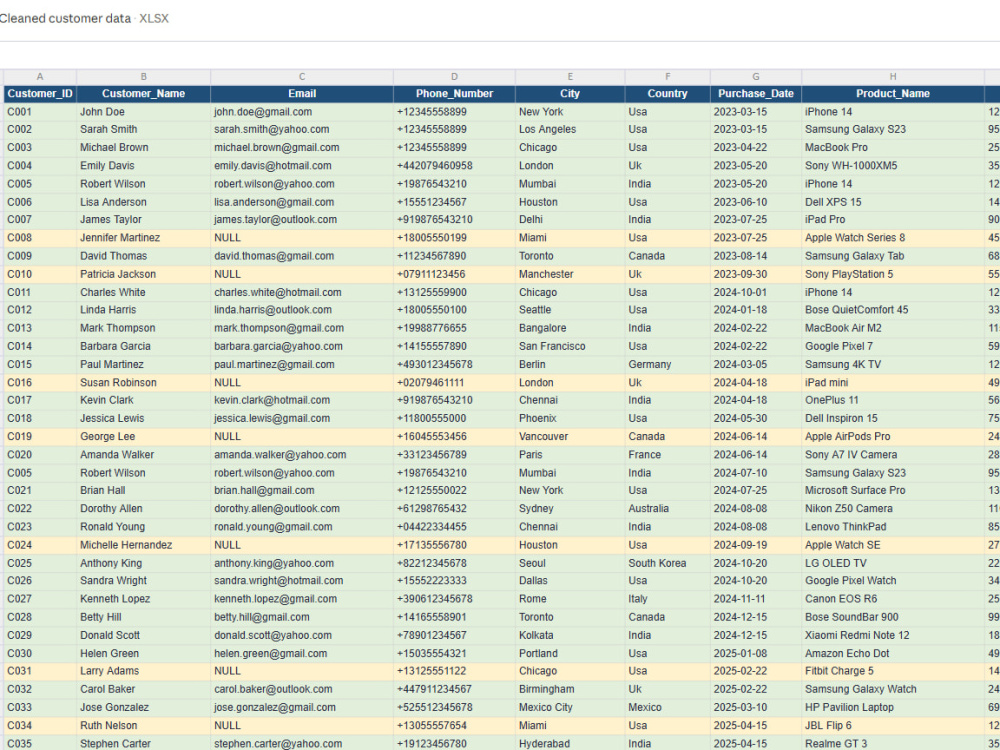
Task: Select column C header letter
Action: 302,77
